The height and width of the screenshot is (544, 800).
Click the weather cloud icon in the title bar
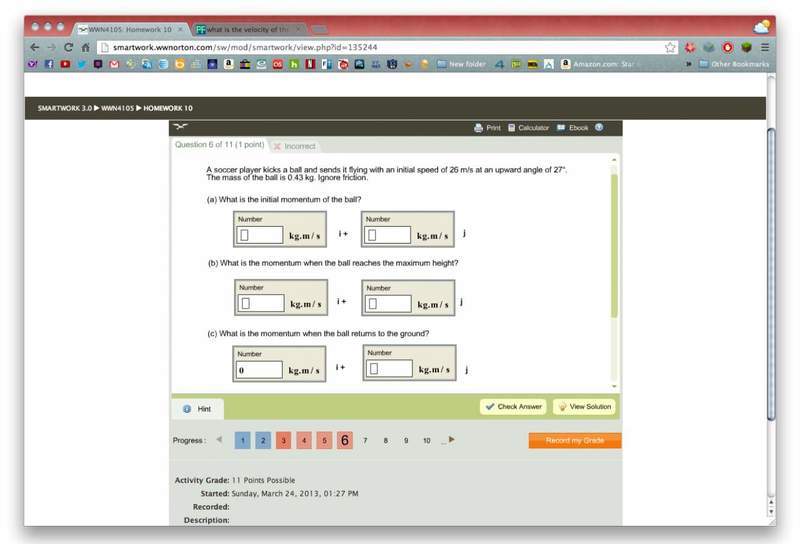point(762,27)
